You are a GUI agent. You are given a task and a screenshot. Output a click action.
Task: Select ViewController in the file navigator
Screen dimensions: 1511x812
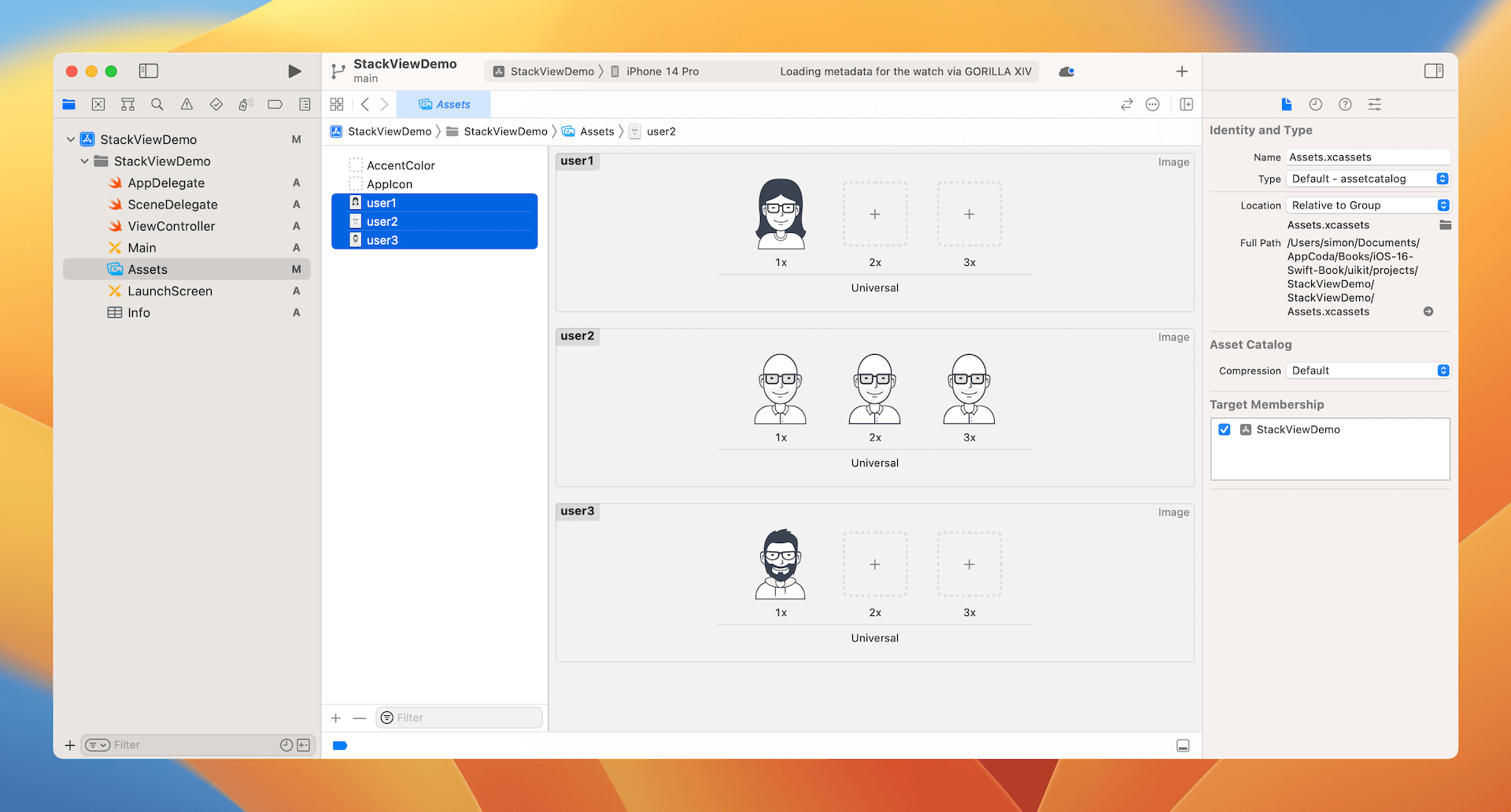tap(171, 226)
